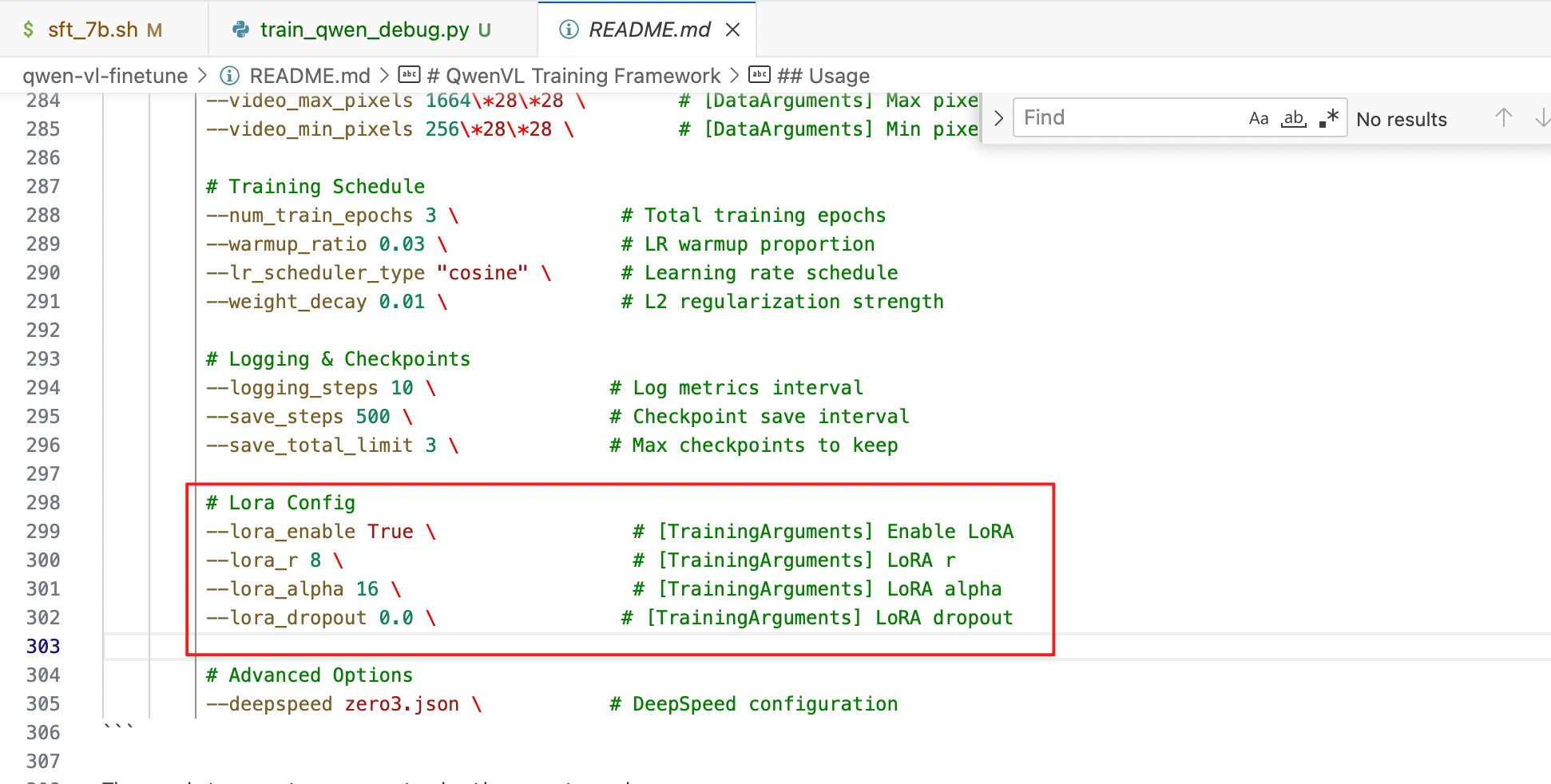
Task: Select '# QwenVL Training Framework' breadcrumb
Action: click(573, 76)
